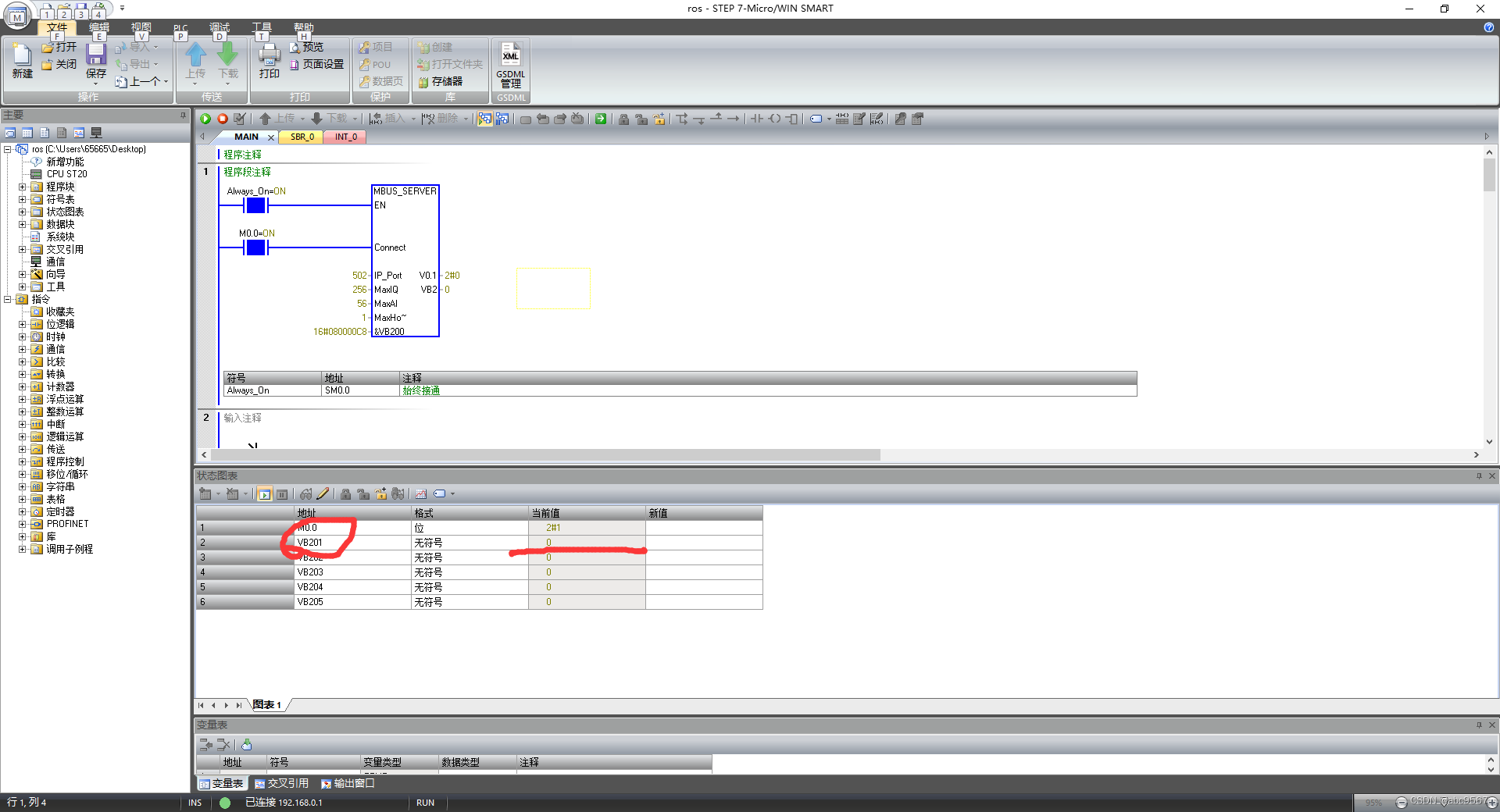This screenshot has height=812, width=1500.
Task: Pin the variable table panel
Action: coord(1479,725)
